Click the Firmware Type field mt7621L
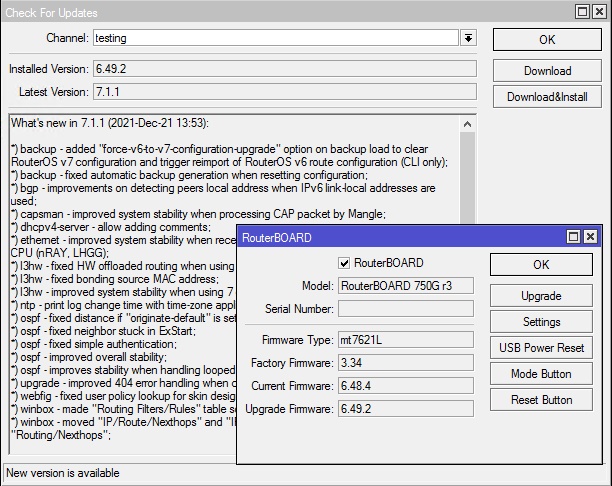612x486 pixels. (x=406, y=340)
